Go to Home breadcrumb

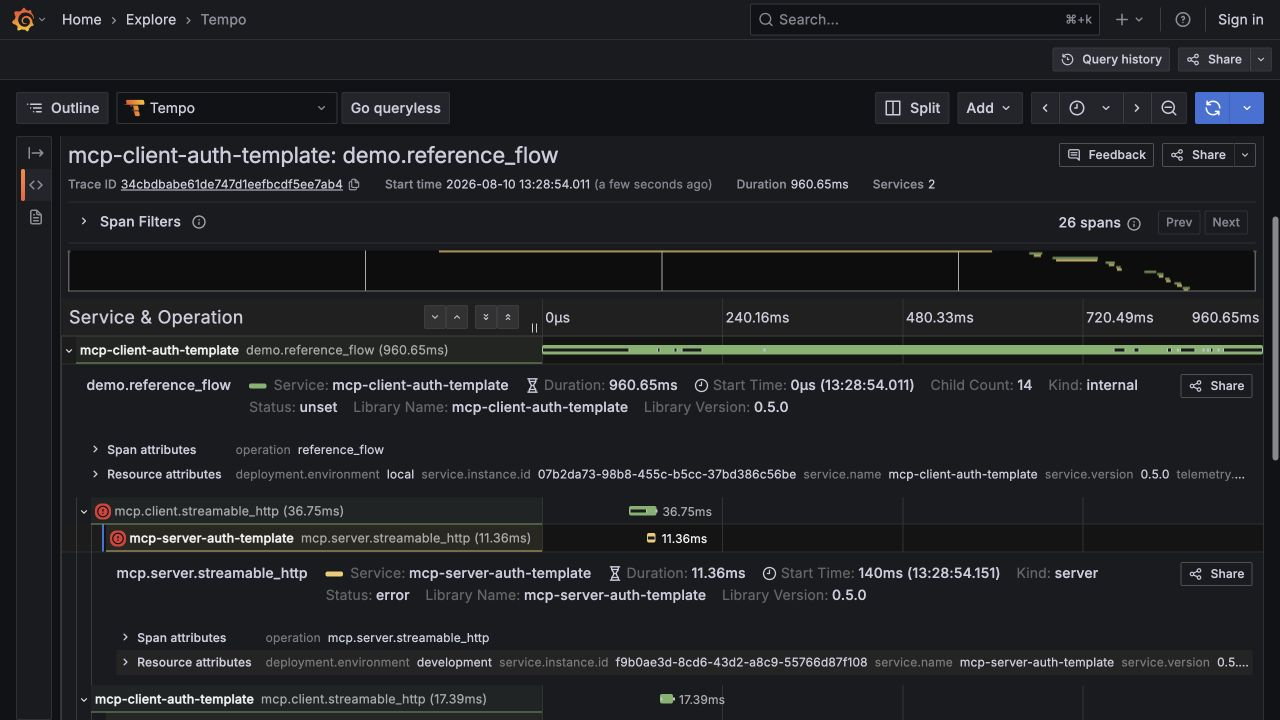[x=81, y=19]
